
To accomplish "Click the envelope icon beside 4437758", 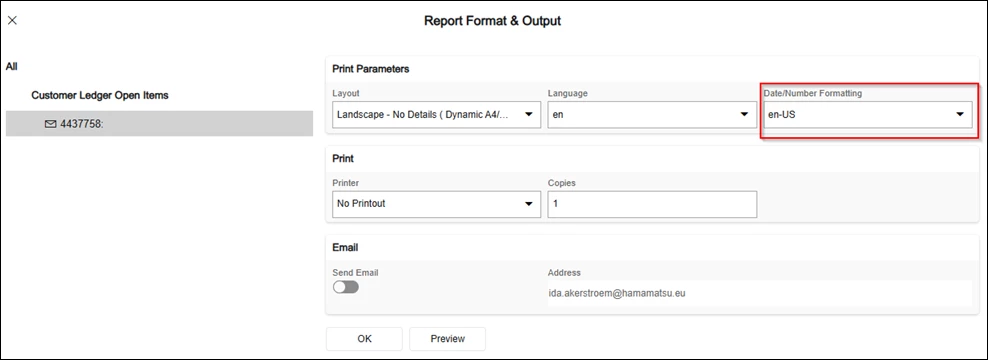I will [x=50, y=124].
